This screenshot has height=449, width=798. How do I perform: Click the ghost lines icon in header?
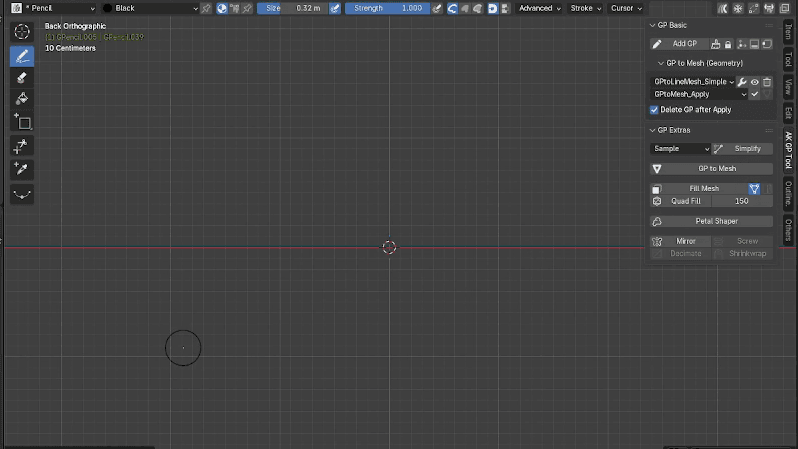click(722, 8)
